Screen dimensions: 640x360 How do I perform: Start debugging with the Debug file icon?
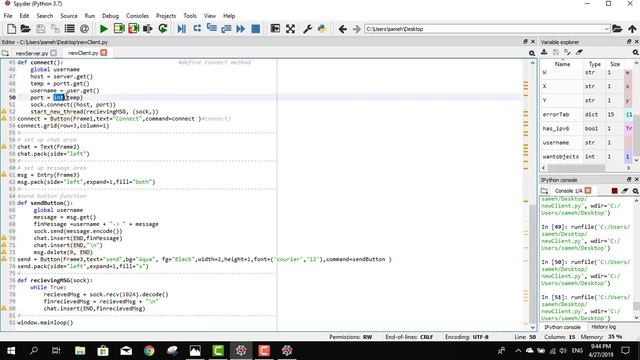182,29
